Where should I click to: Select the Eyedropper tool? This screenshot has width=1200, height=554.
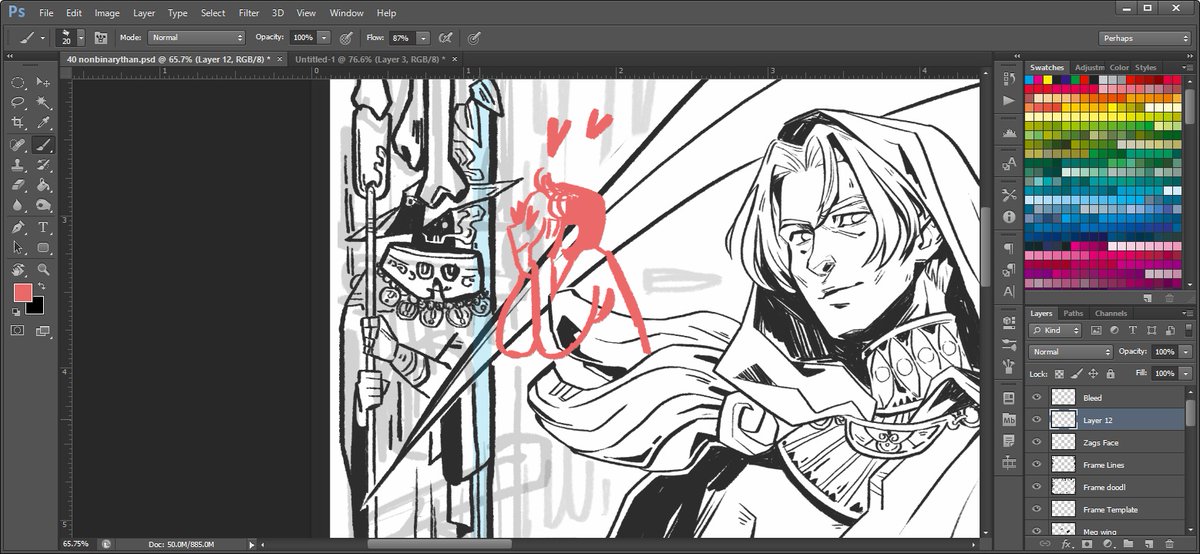[43, 123]
